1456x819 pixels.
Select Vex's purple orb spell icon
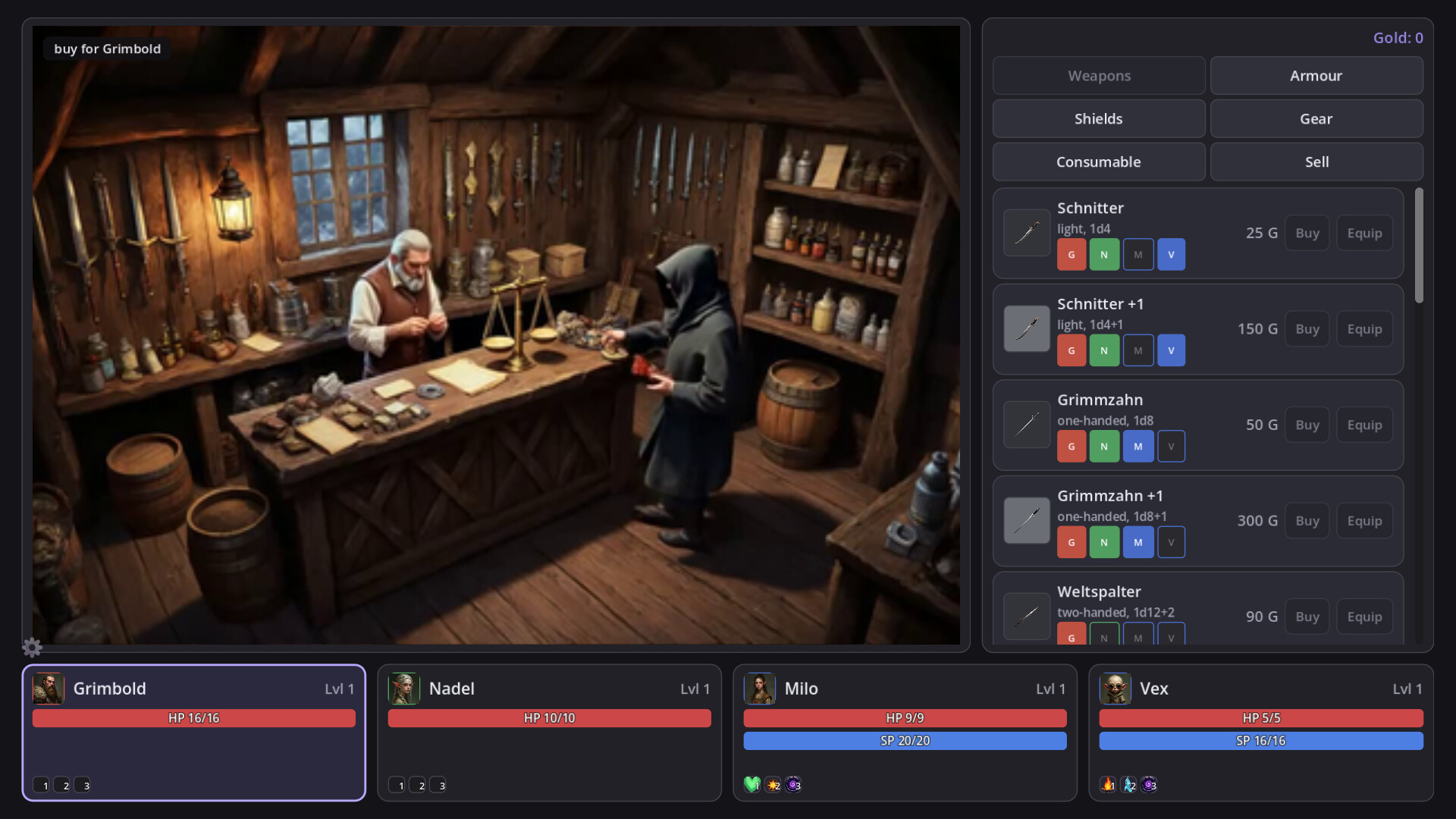click(x=1149, y=785)
